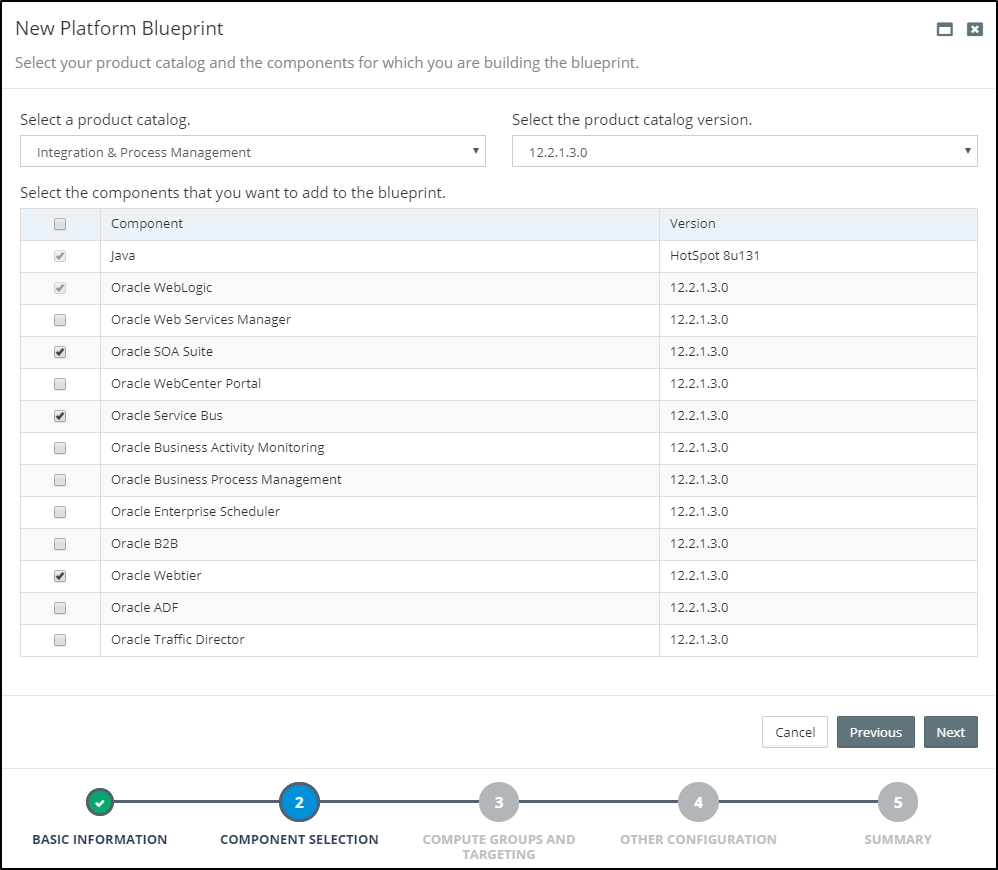Click the Component column header

(x=146, y=224)
